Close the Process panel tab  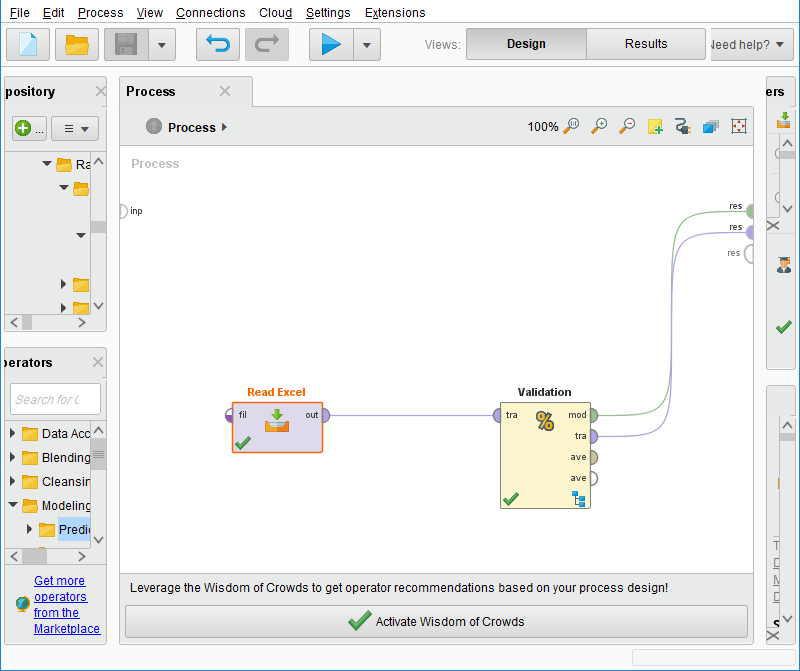point(225,91)
